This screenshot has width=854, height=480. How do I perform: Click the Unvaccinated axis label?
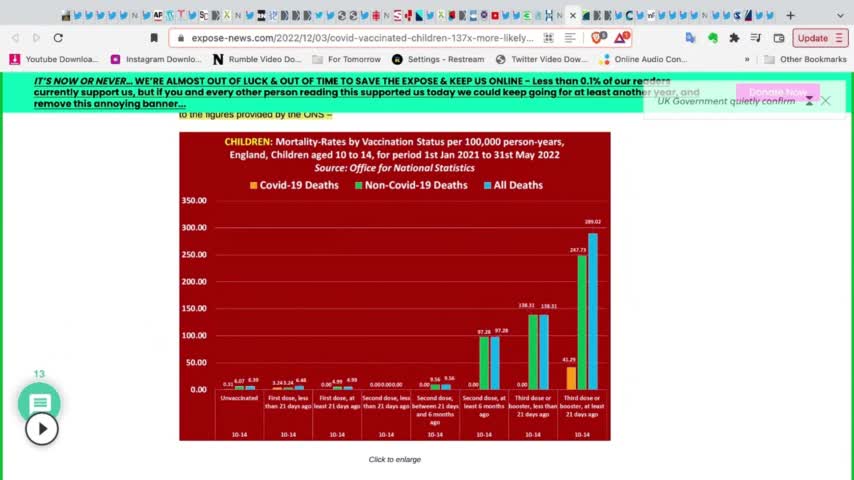click(239, 398)
